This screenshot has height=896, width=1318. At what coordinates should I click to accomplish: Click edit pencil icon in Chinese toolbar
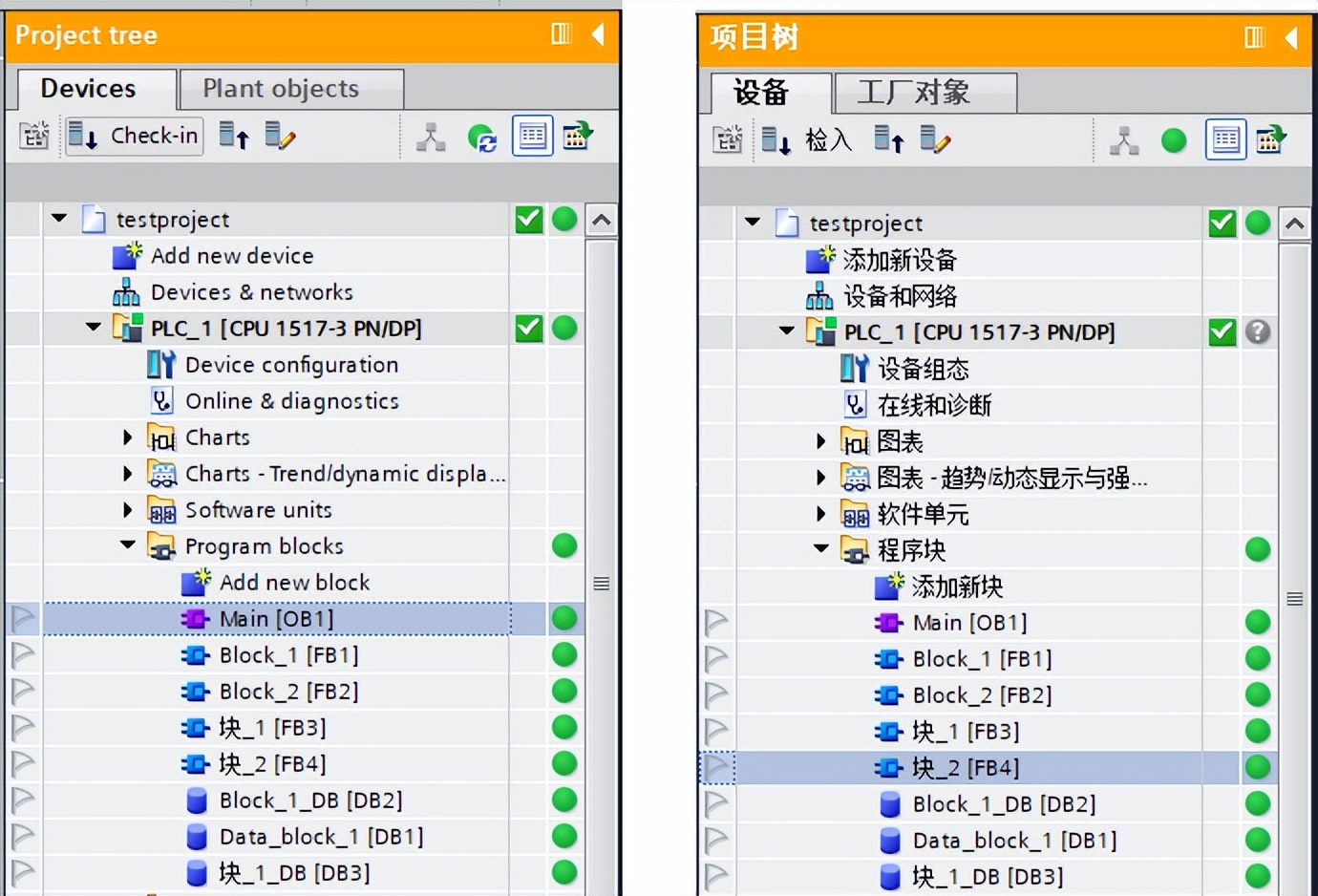[935, 141]
